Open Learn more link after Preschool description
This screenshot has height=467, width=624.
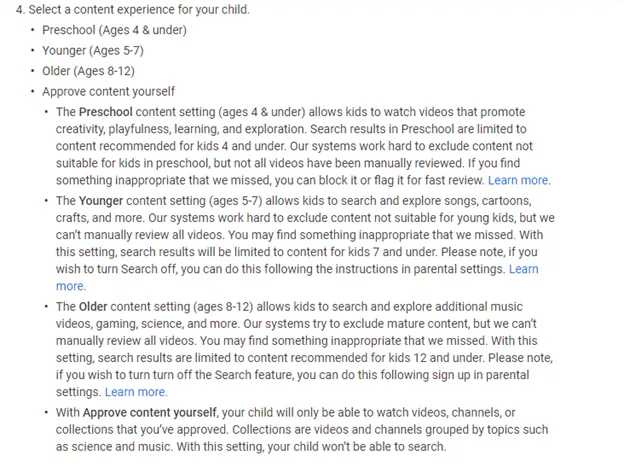[519, 180]
